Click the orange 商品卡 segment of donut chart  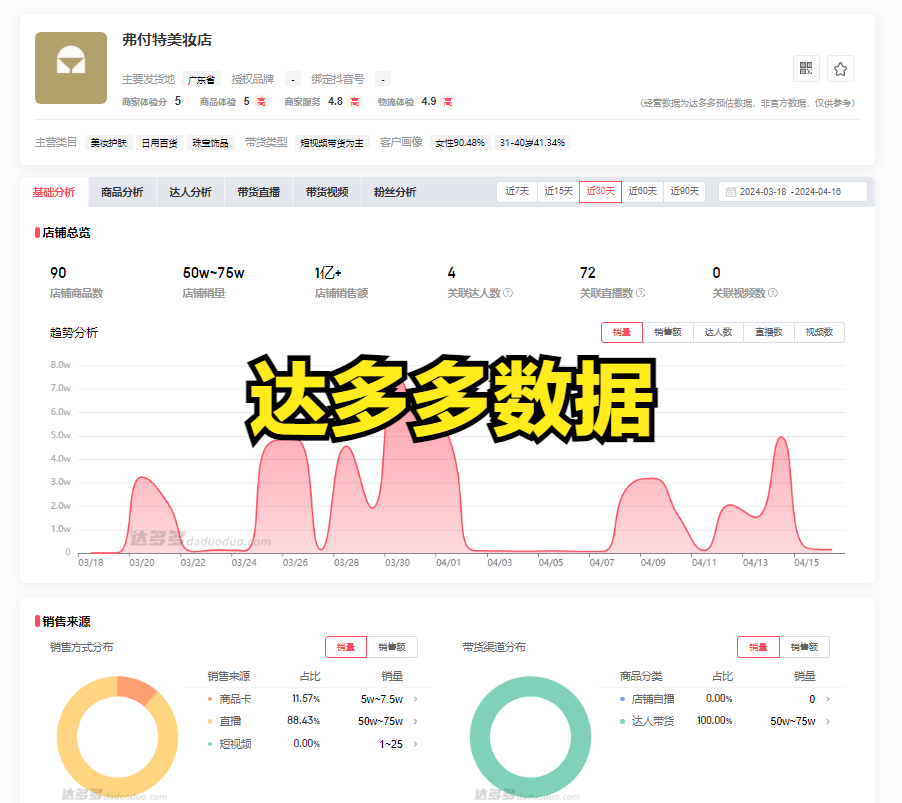137,688
